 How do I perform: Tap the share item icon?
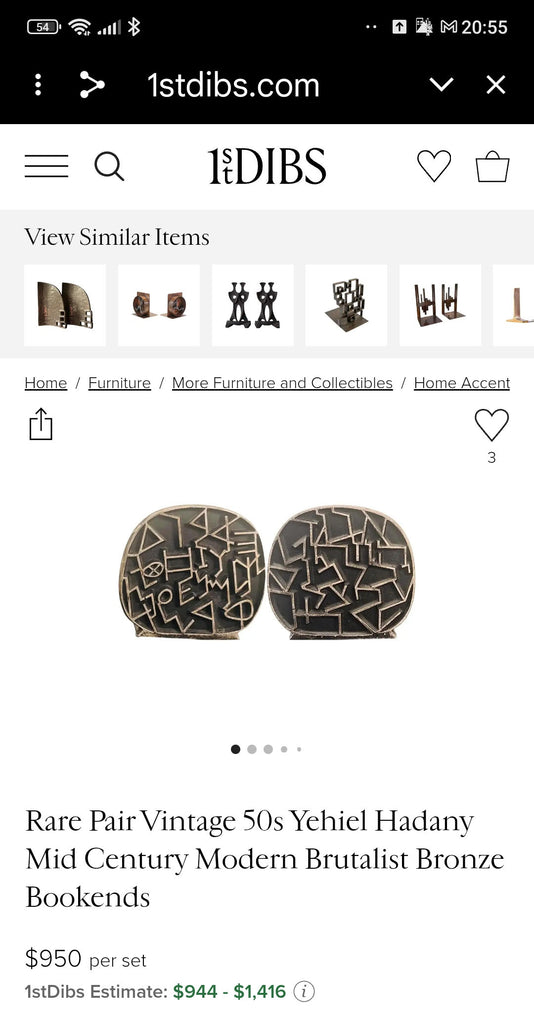(x=40, y=424)
